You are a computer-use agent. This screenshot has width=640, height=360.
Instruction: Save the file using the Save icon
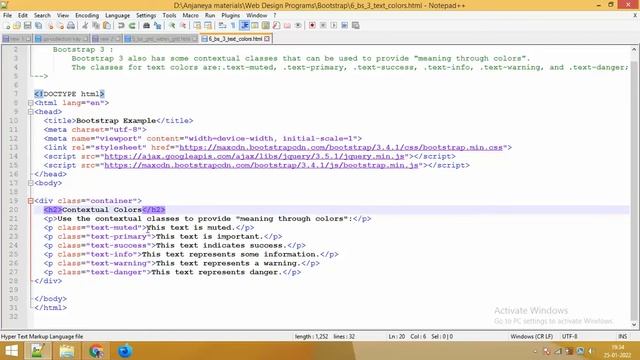click(28, 26)
